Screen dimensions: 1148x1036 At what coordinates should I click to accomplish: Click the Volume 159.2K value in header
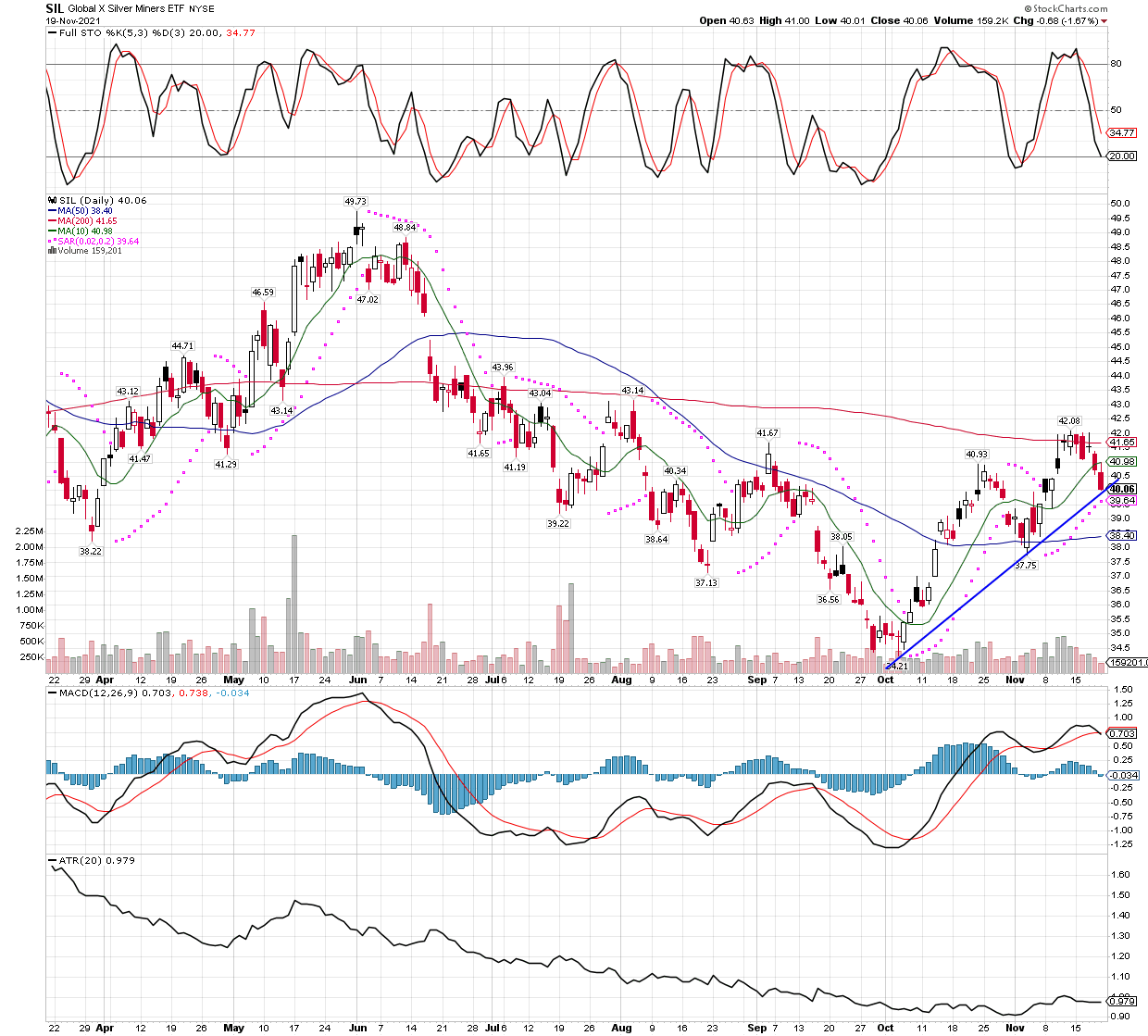tap(969, 20)
